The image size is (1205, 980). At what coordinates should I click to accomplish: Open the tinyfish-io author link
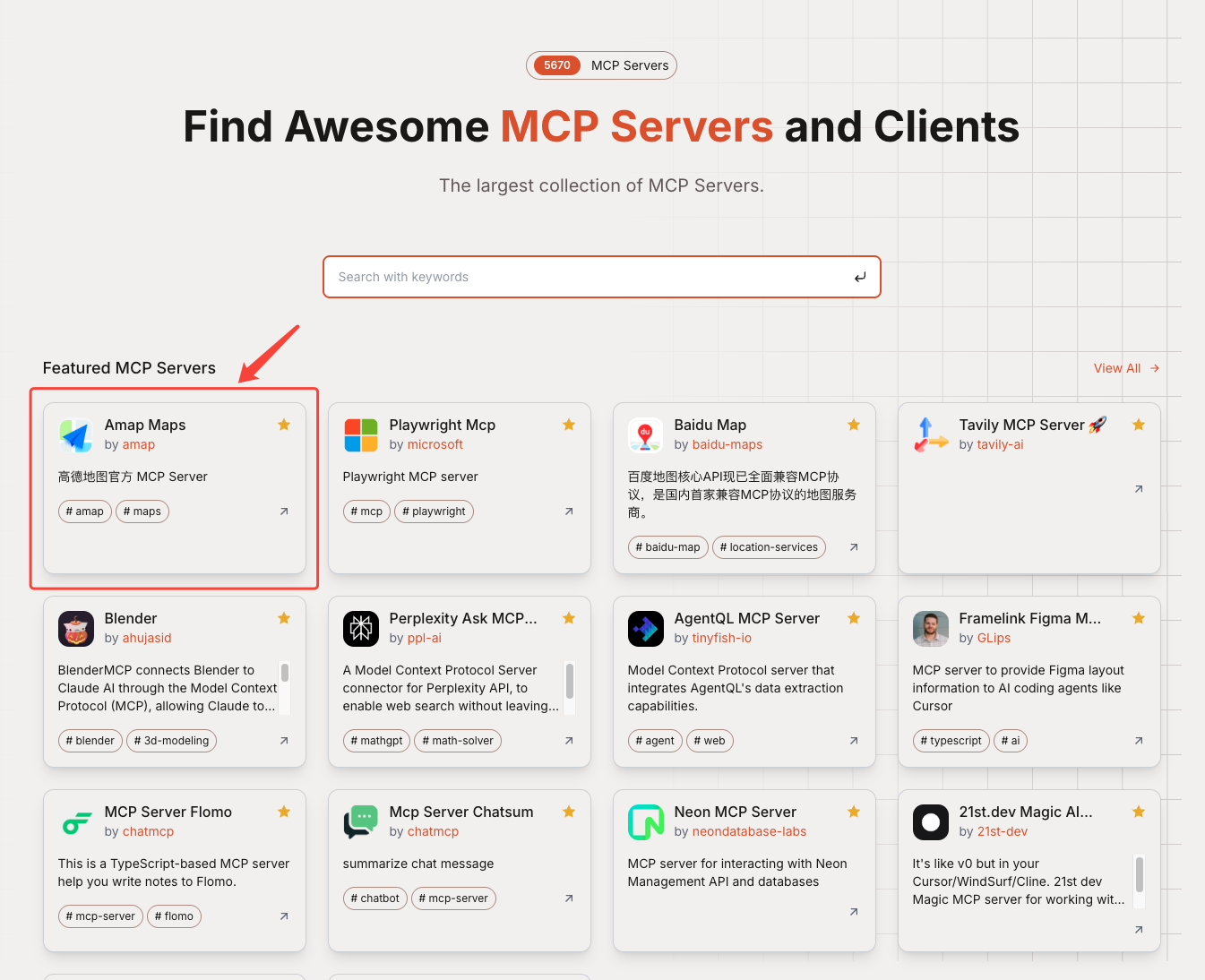tap(722, 638)
